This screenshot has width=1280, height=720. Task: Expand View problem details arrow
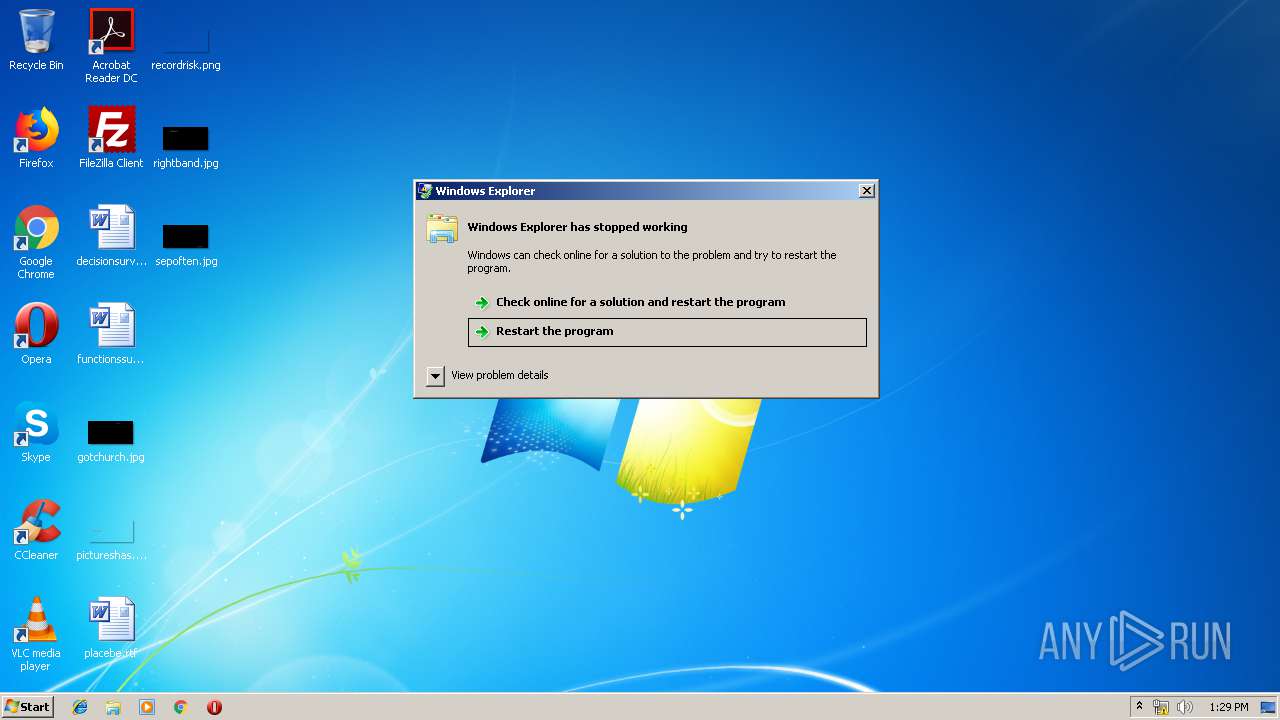(435, 376)
